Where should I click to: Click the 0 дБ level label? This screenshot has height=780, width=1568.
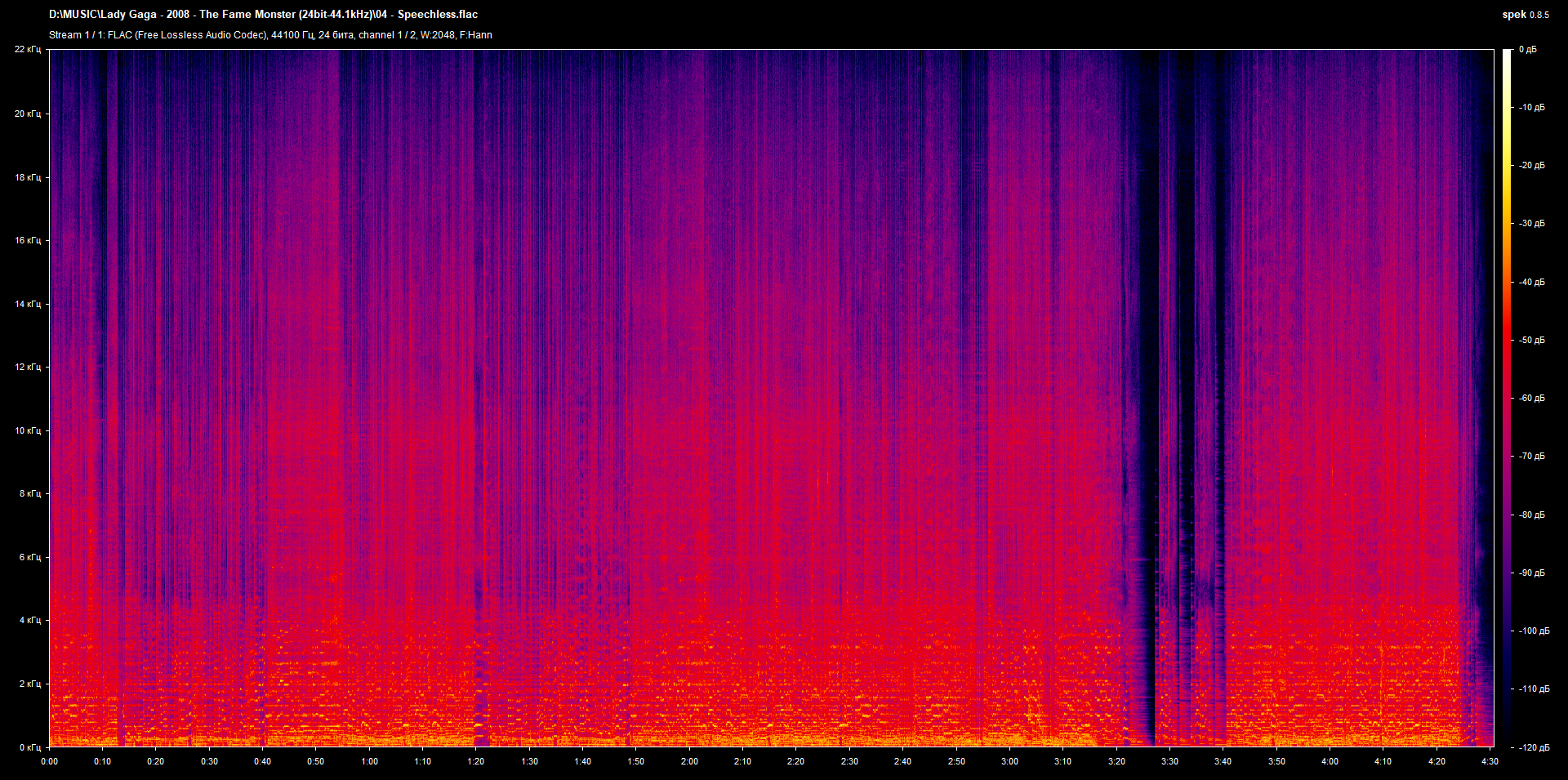point(1527,50)
